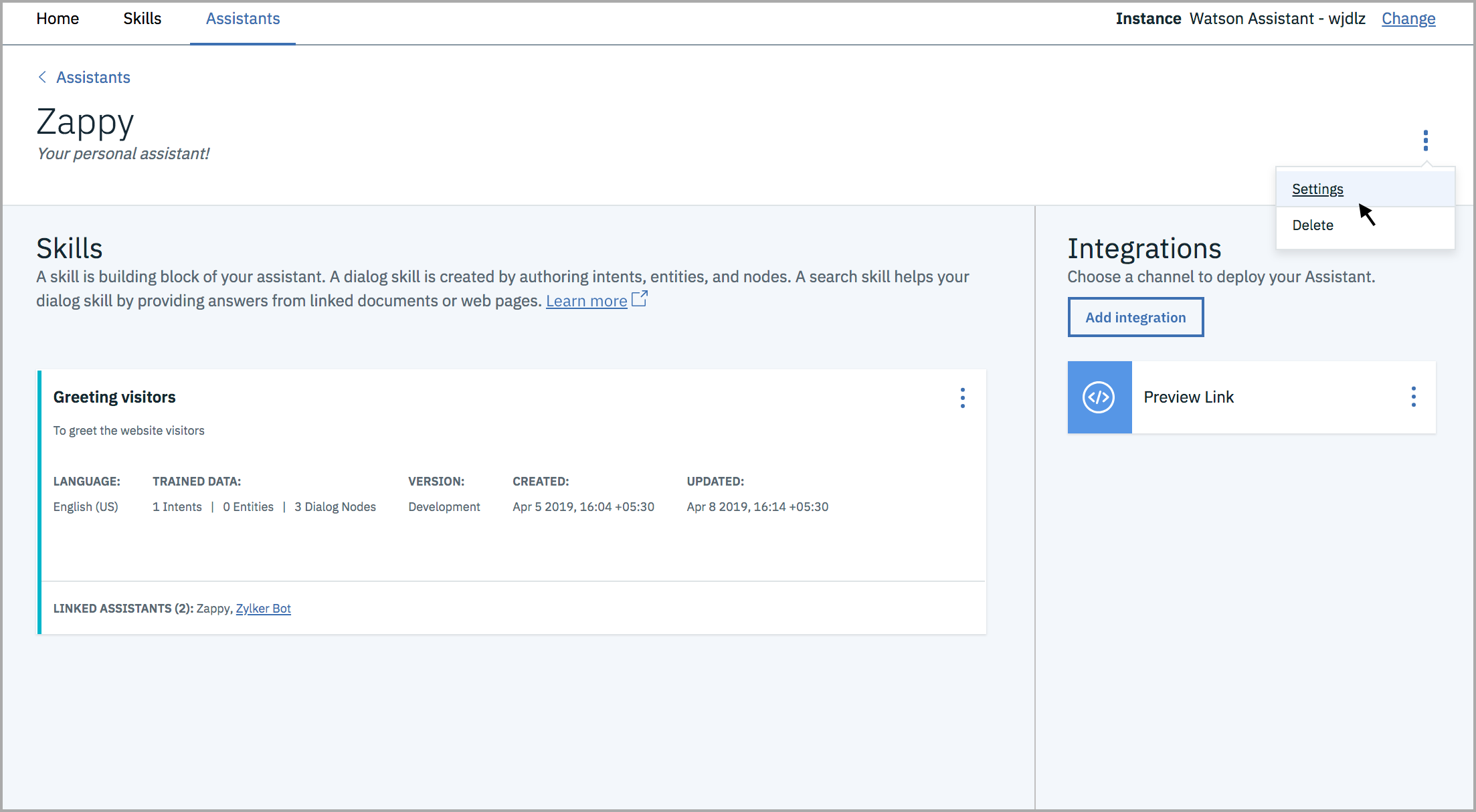
Task: Open the Zylker Bot linked assistant
Action: pyautogui.click(x=264, y=608)
